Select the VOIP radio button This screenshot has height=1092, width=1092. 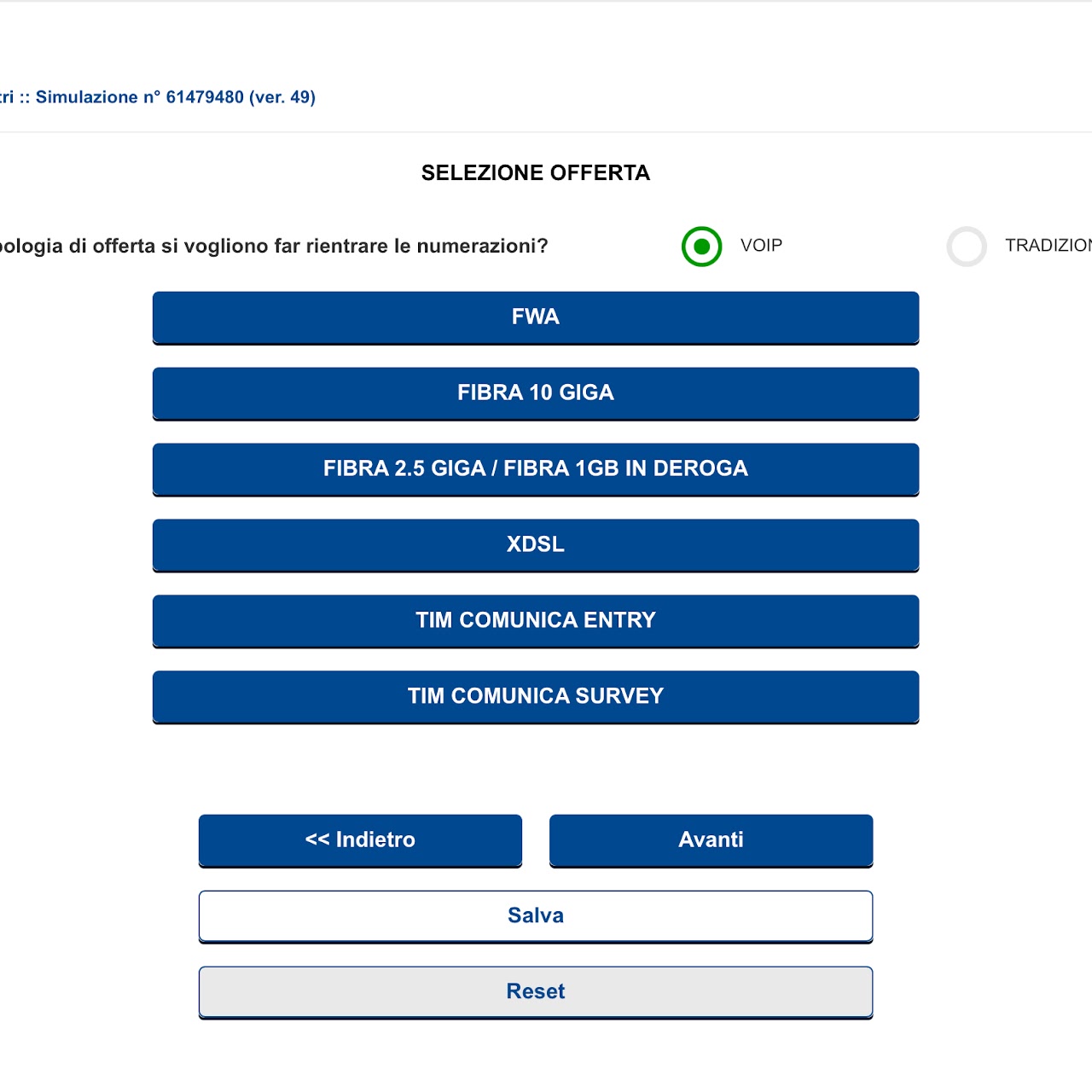click(x=701, y=247)
